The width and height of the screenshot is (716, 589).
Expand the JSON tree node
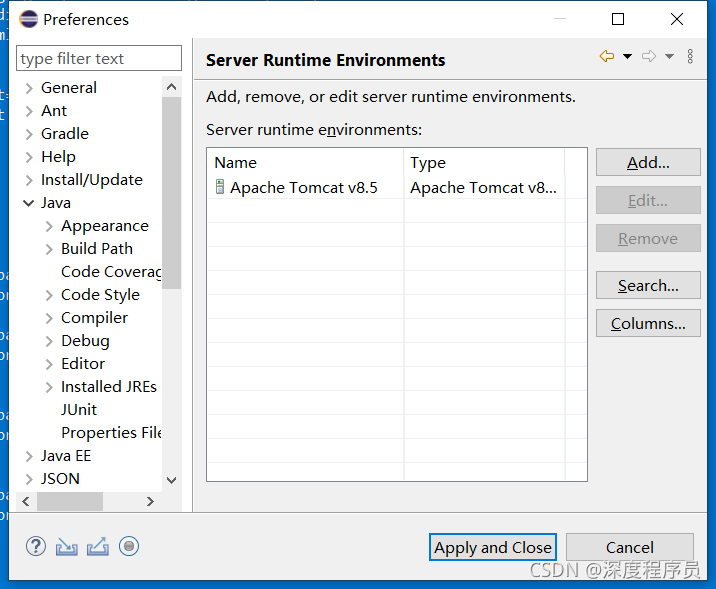point(29,479)
